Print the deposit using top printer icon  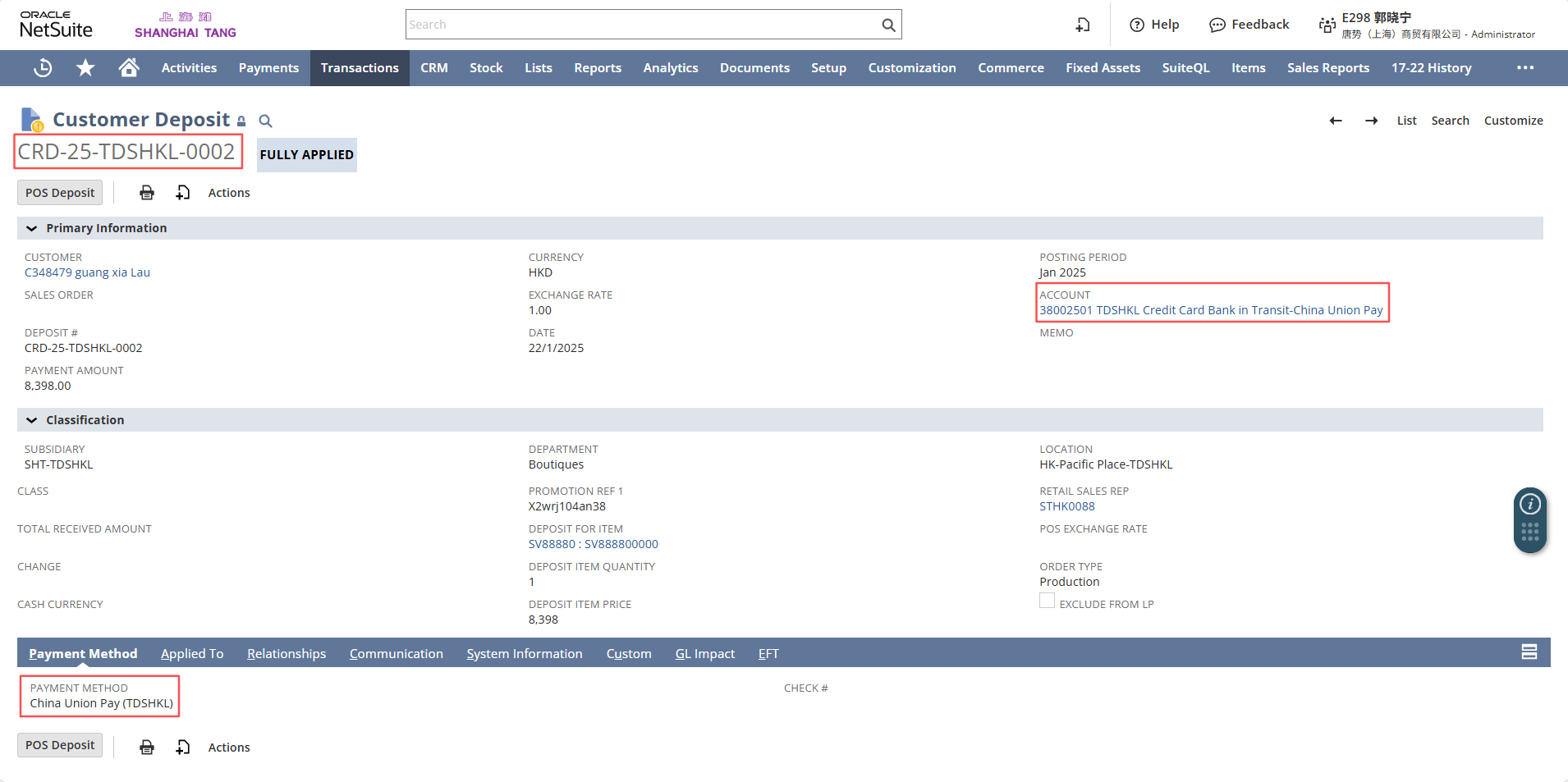click(147, 193)
